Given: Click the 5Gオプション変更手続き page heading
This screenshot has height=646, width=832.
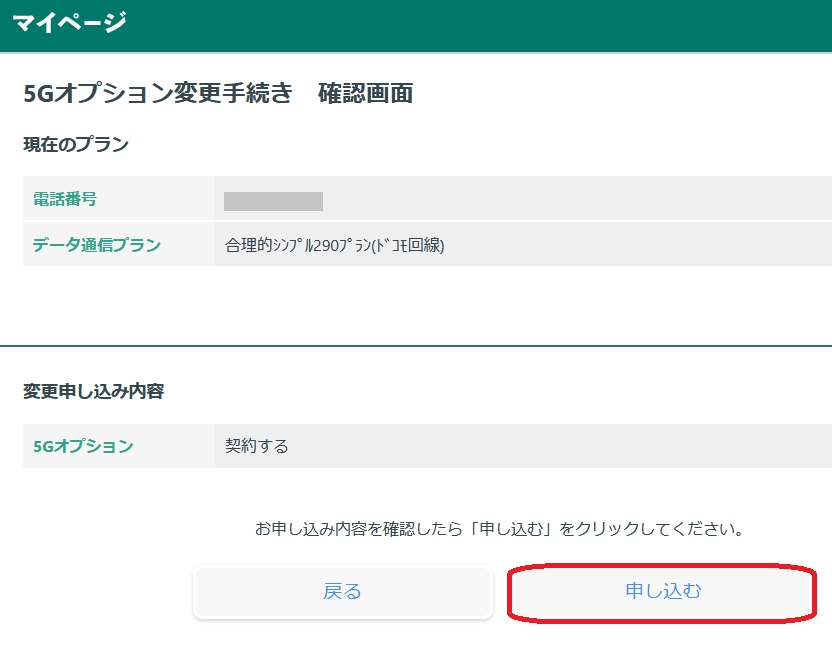Looking at the screenshot, I should pos(158,94).
